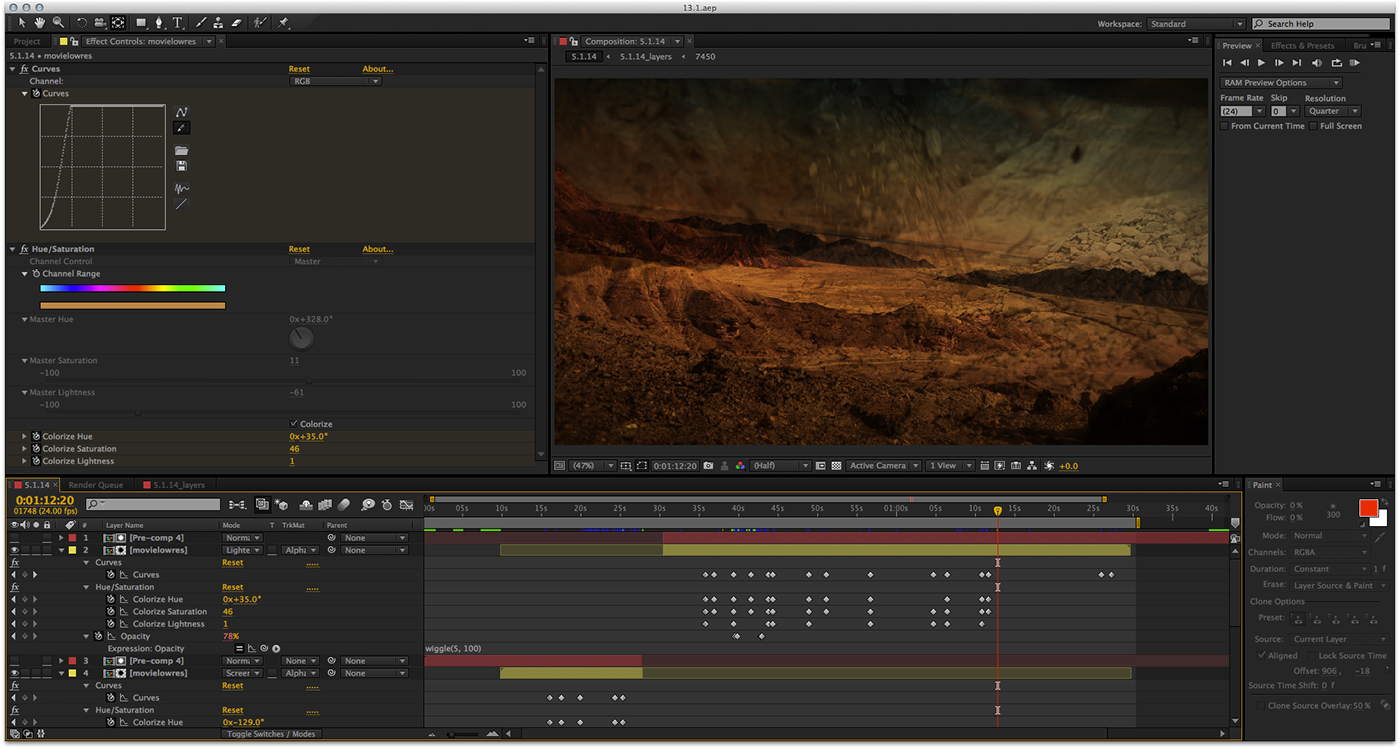Screen dimensions: 1400x749
Task: Open the Channel RGB dropdown
Action: pos(335,81)
